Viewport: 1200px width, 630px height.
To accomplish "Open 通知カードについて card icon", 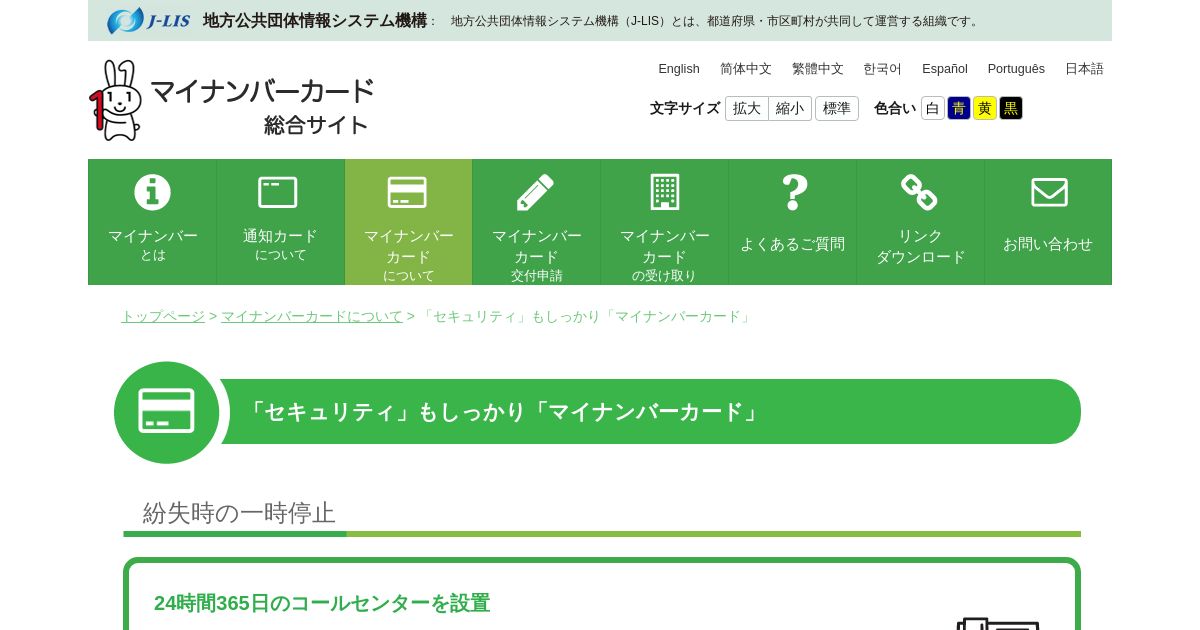I will pyautogui.click(x=278, y=192).
